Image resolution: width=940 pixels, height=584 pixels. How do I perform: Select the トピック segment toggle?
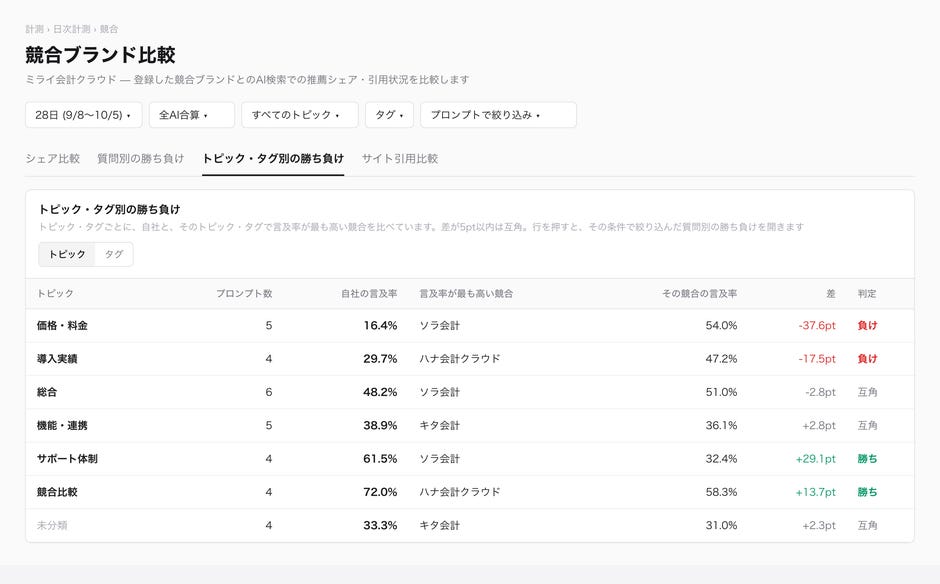pos(67,254)
